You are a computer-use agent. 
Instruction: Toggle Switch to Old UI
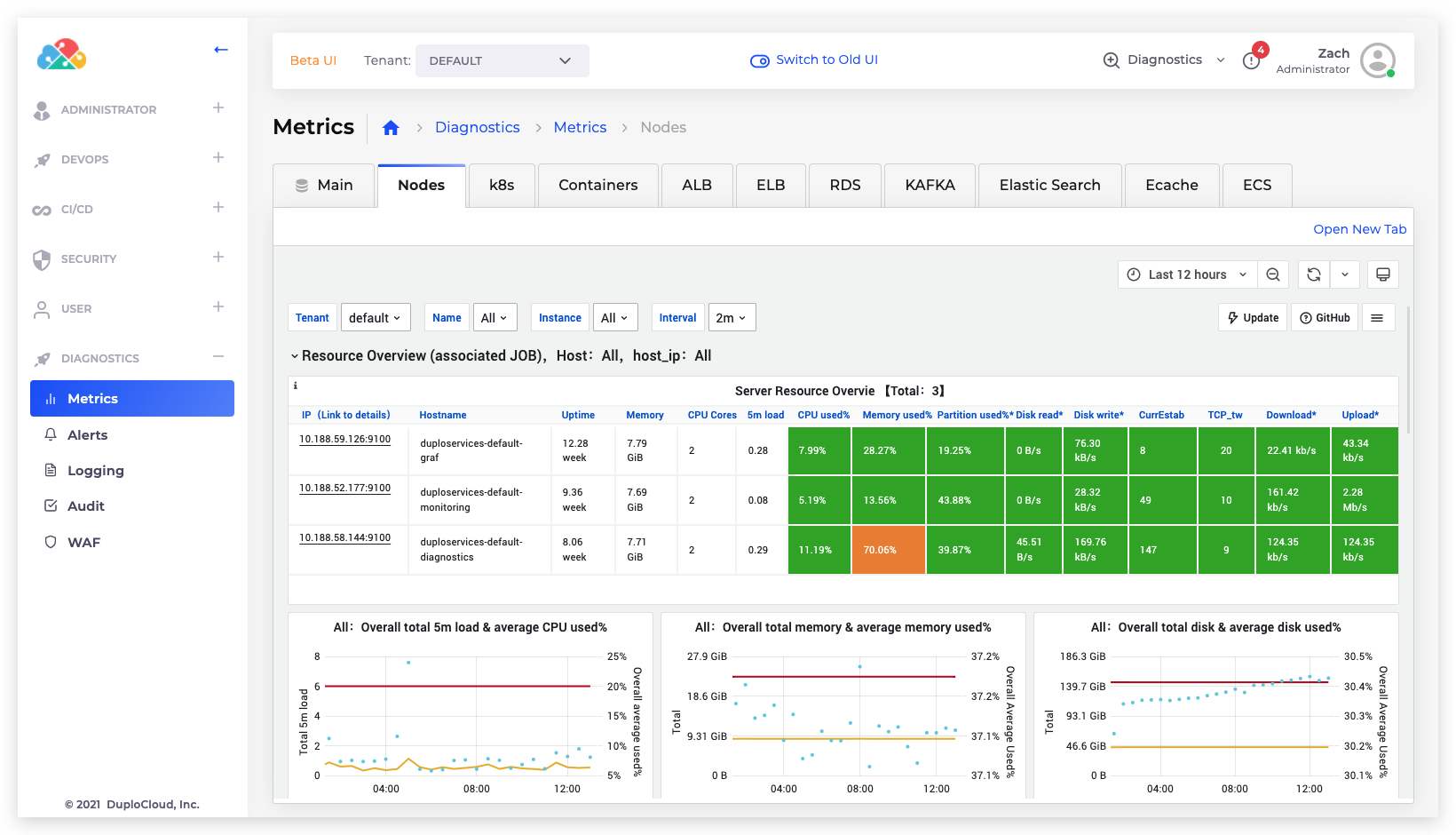[814, 60]
